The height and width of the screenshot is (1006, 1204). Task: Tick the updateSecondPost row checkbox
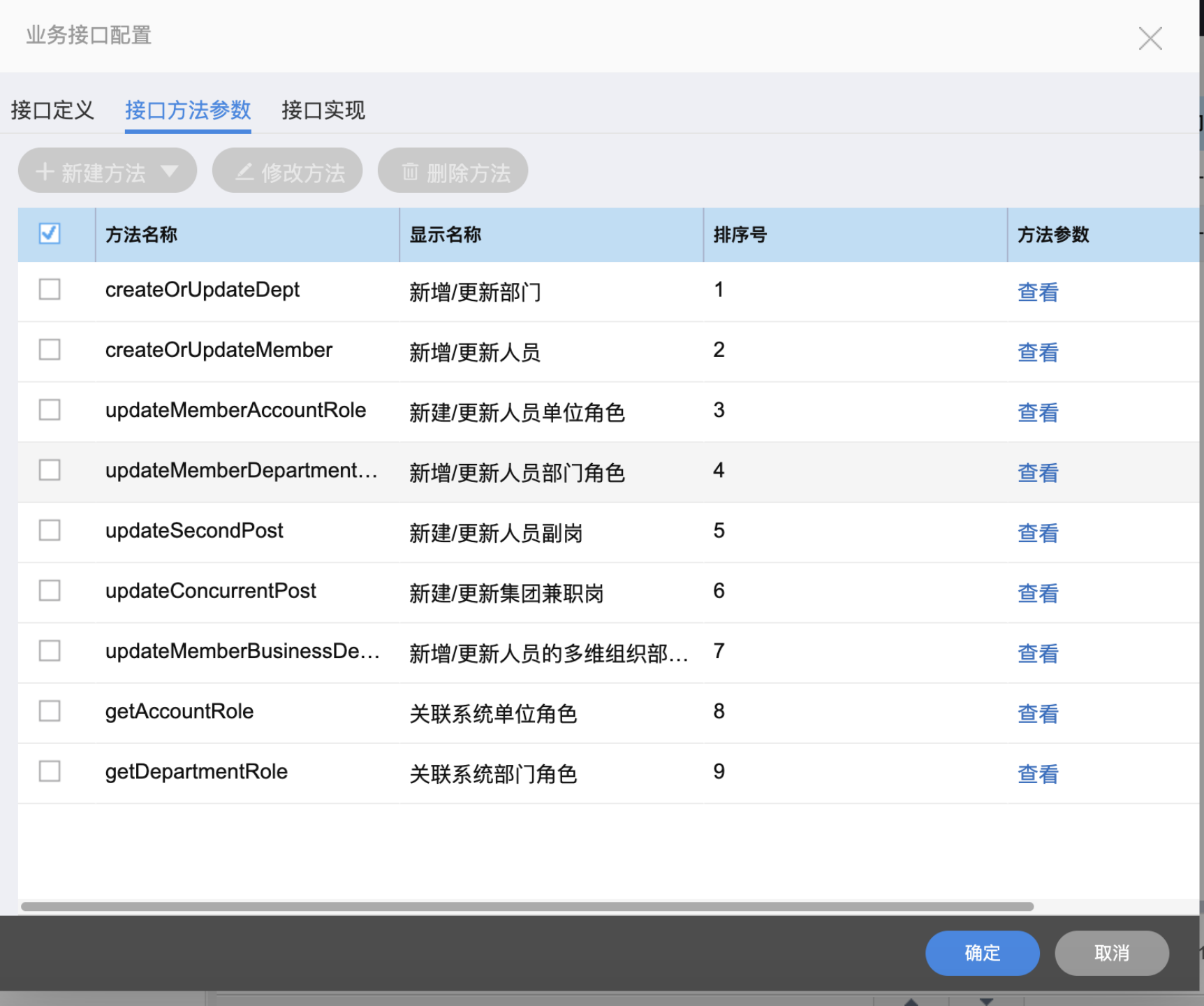[50, 530]
